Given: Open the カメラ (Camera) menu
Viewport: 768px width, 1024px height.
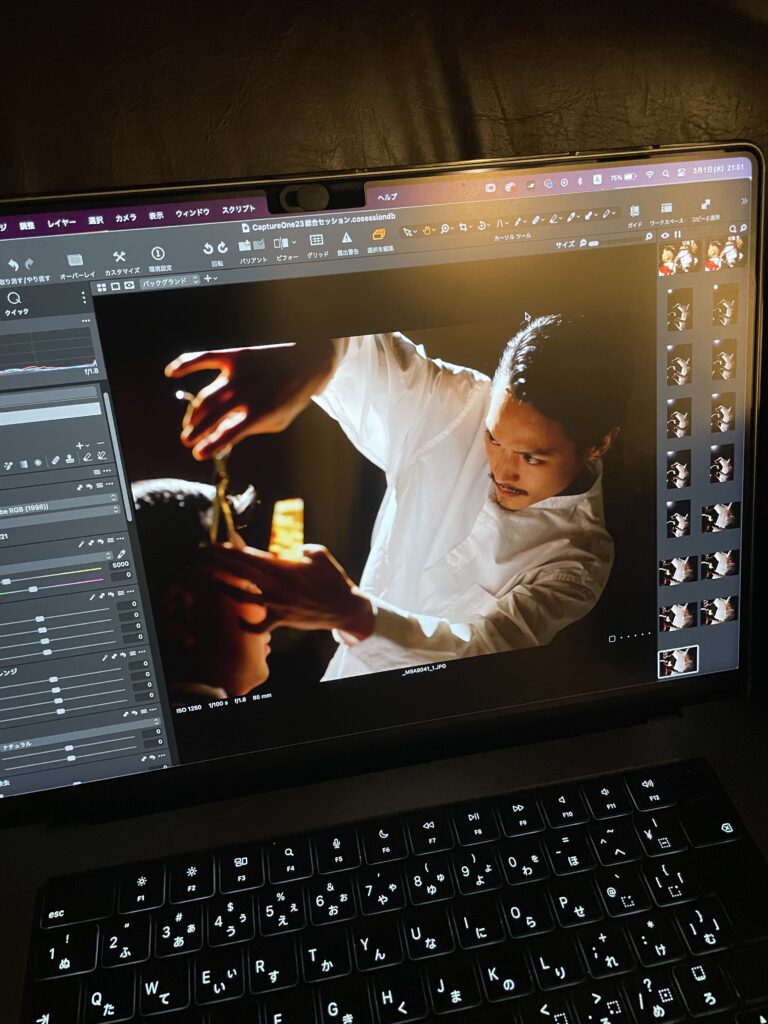Looking at the screenshot, I should 126,217.
